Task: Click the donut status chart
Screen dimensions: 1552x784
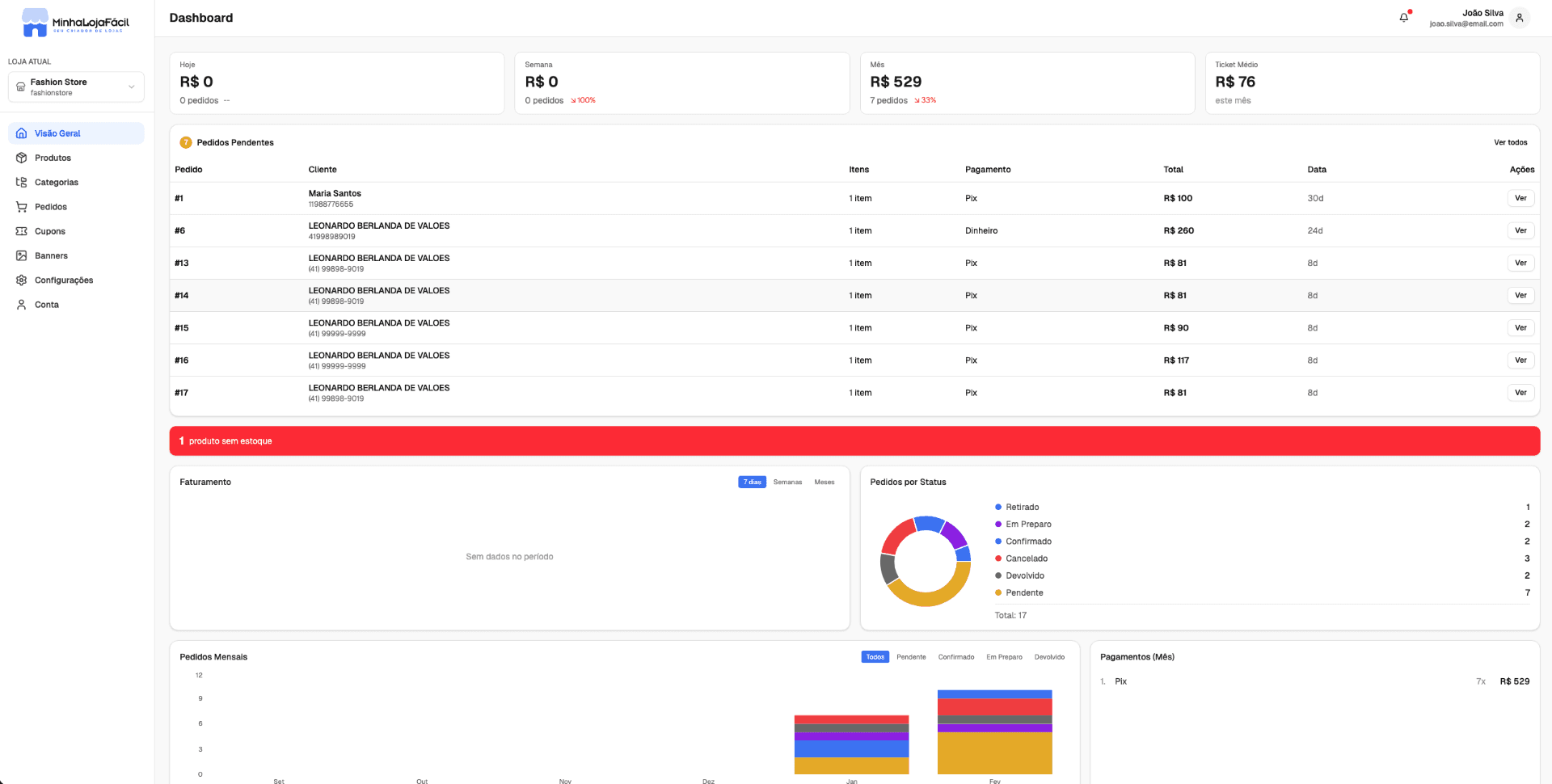Action: [926, 561]
